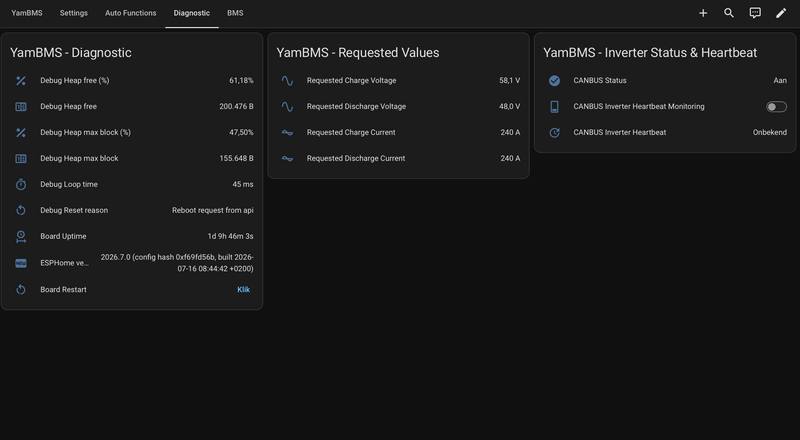Click the pencil edit dashboard icon

[781, 13]
